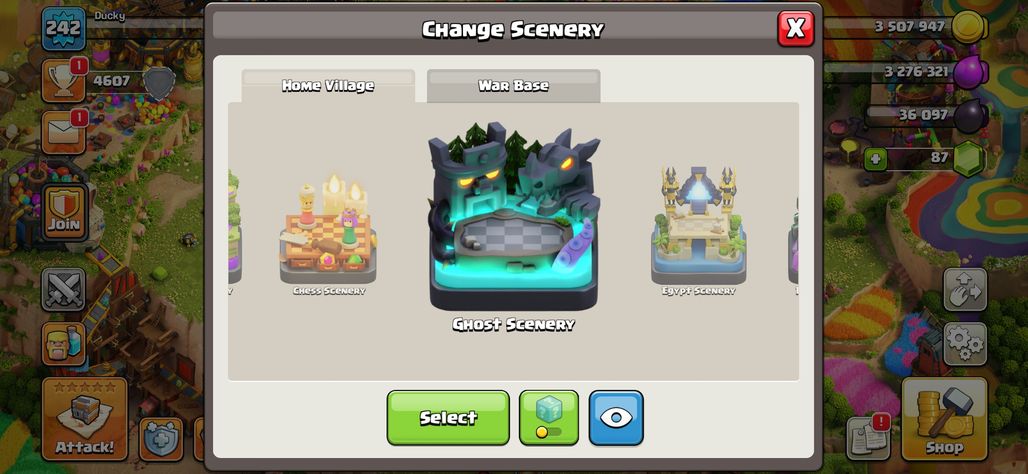The height and width of the screenshot is (474, 1028).
Task: Tap the Attack! button
Action: (85, 418)
